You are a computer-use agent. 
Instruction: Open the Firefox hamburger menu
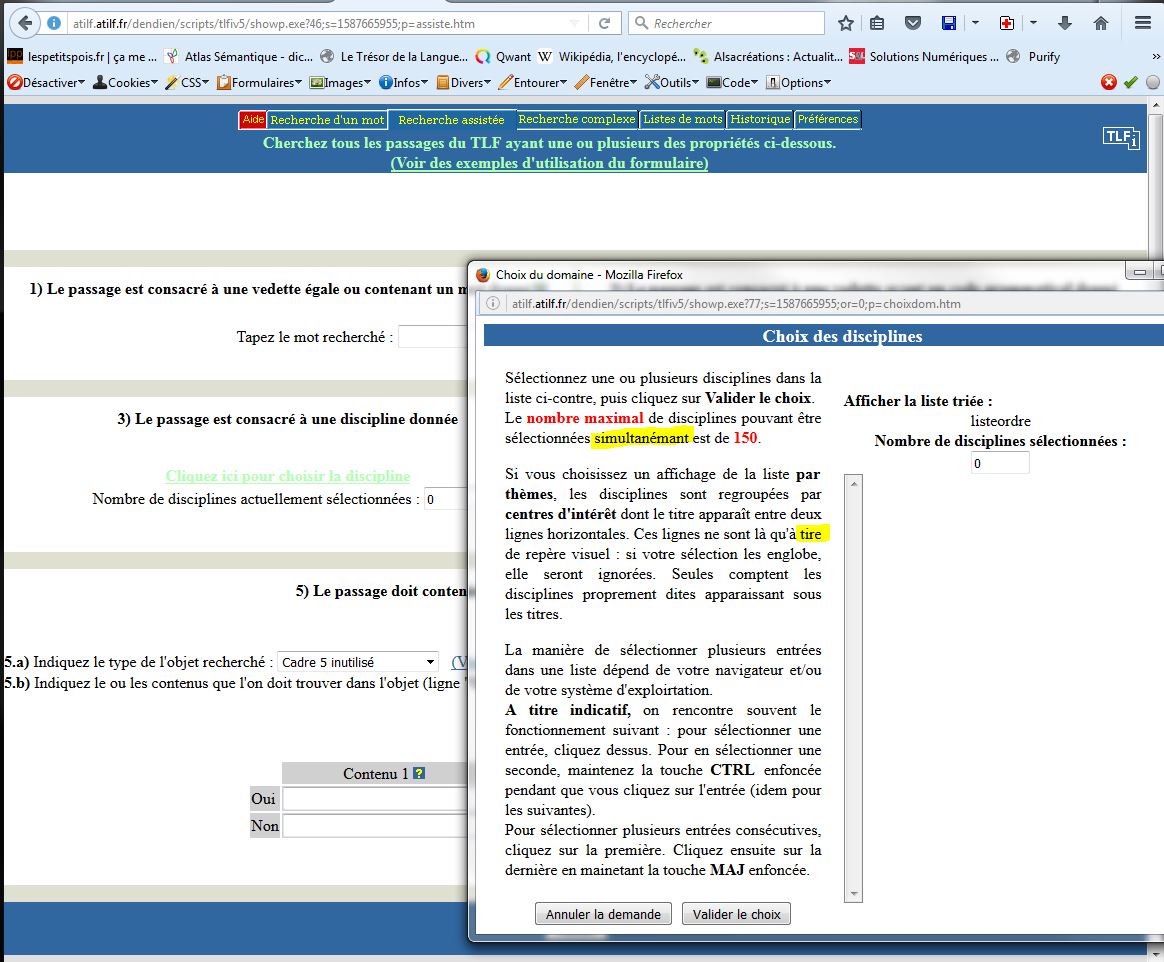pos(1142,23)
